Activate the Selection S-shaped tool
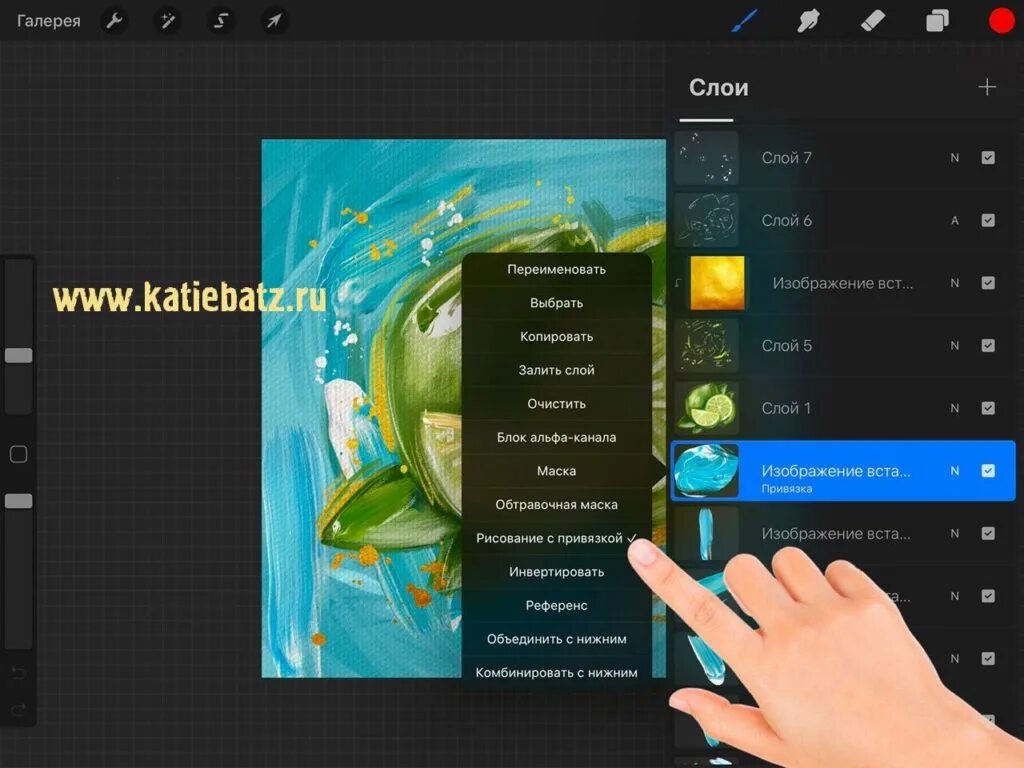The height and width of the screenshot is (768, 1024). (221, 21)
